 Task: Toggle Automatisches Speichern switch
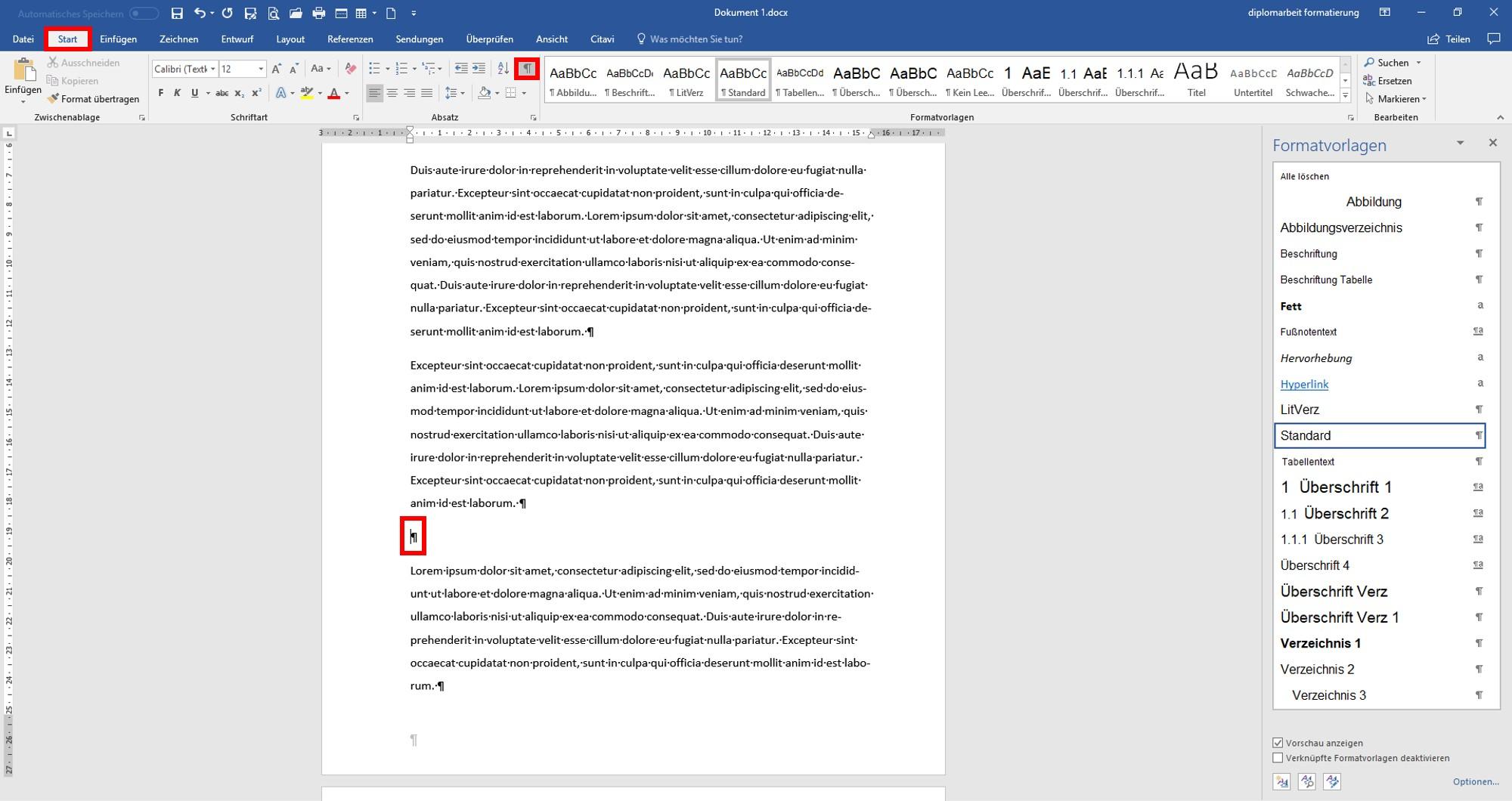pyautogui.click(x=144, y=14)
